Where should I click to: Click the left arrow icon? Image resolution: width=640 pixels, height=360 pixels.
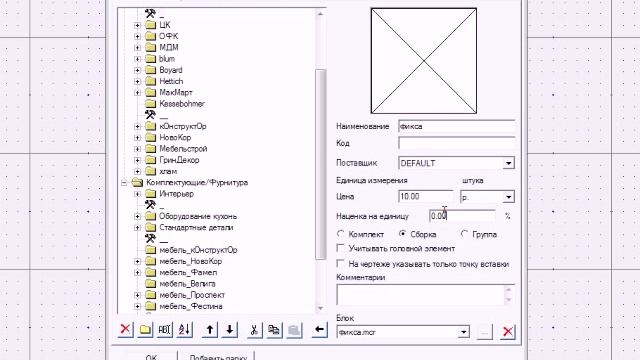pyautogui.click(x=320, y=329)
